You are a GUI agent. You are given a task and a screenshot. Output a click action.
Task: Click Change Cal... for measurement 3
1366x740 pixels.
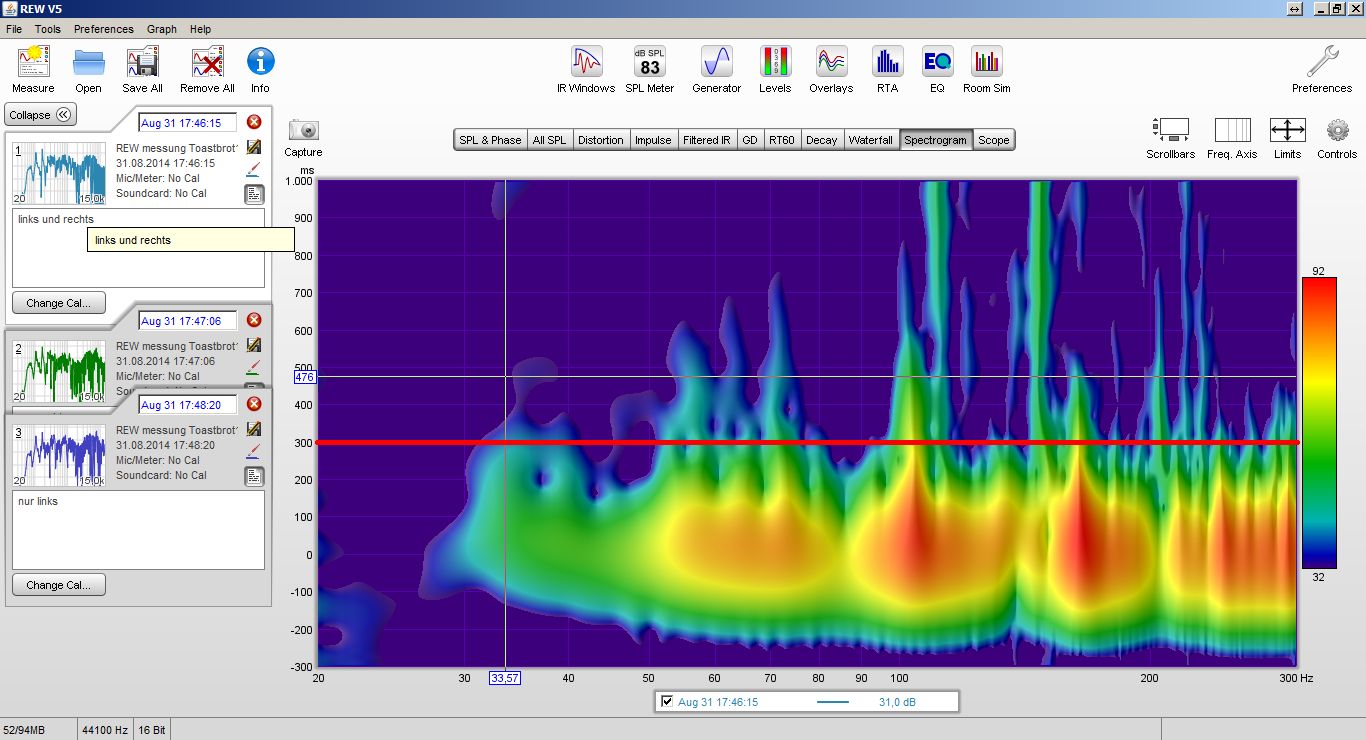pos(59,585)
